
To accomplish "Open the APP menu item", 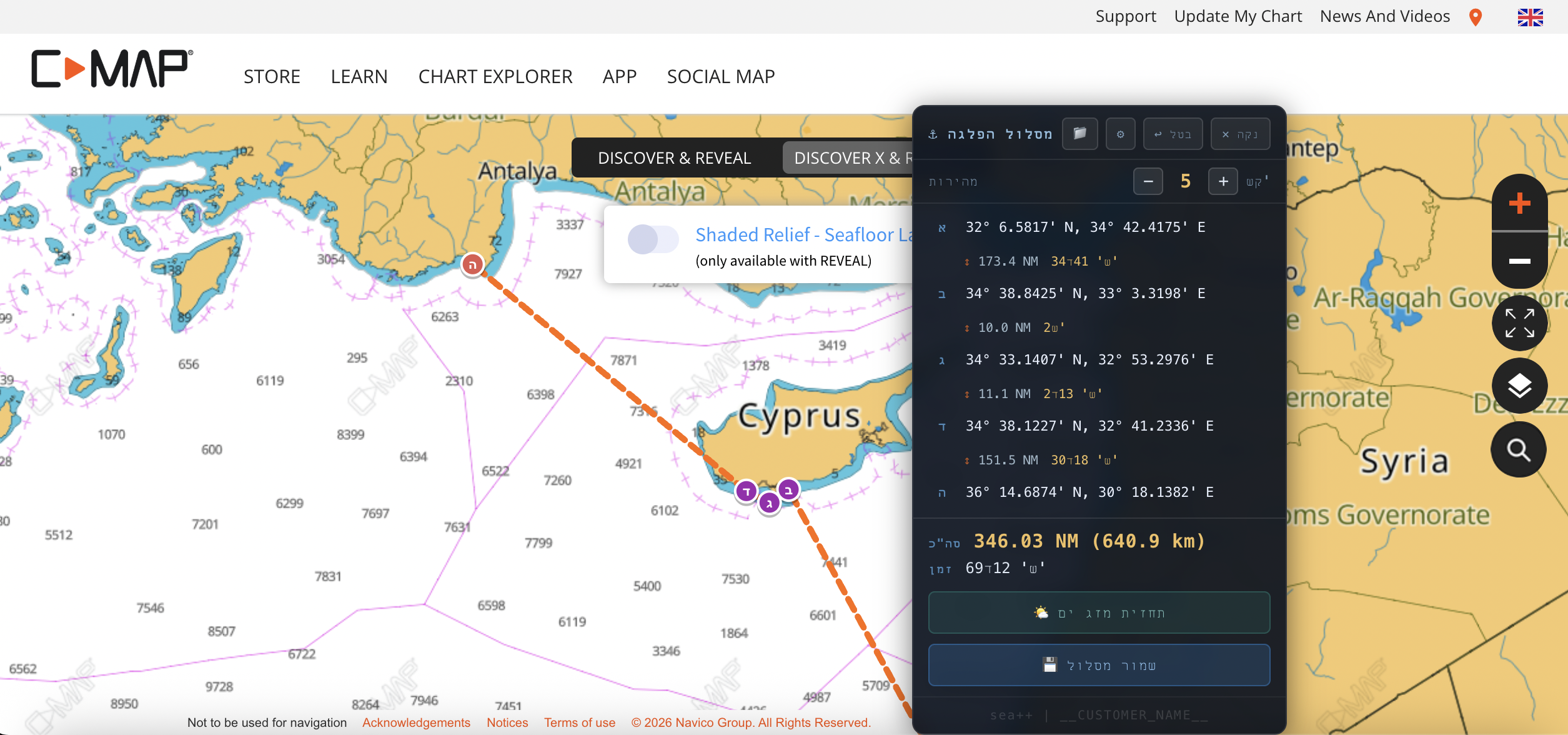I will [620, 76].
